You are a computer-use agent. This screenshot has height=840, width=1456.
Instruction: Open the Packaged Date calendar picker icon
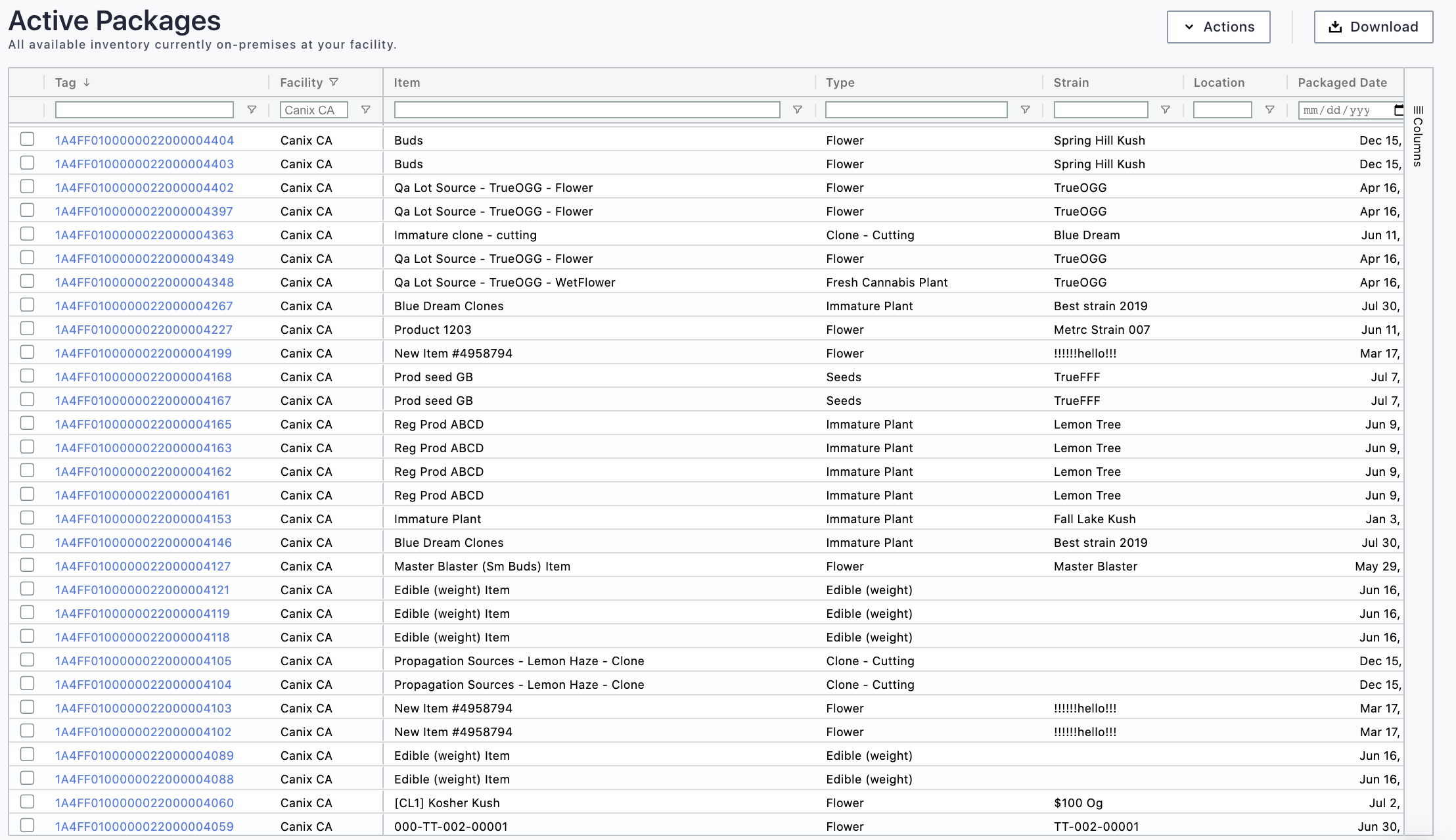(1398, 110)
